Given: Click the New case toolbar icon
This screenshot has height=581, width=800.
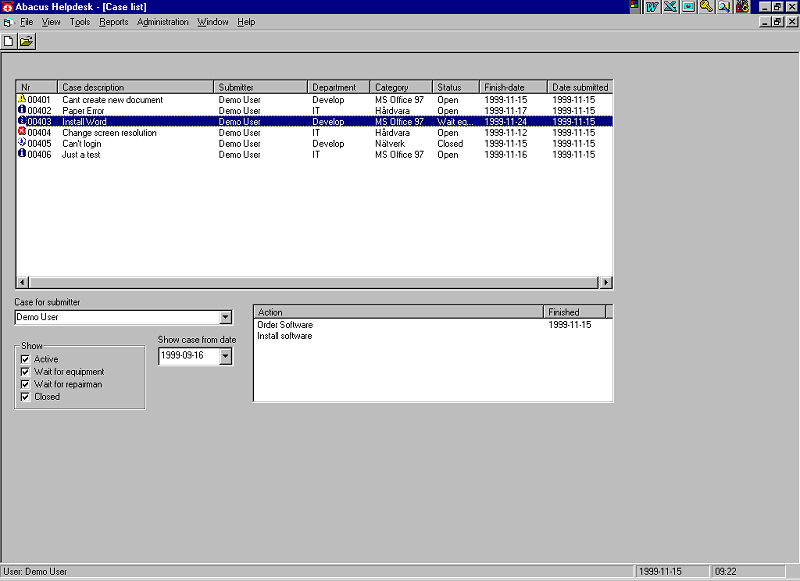Looking at the screenshot, I should 8,41.
